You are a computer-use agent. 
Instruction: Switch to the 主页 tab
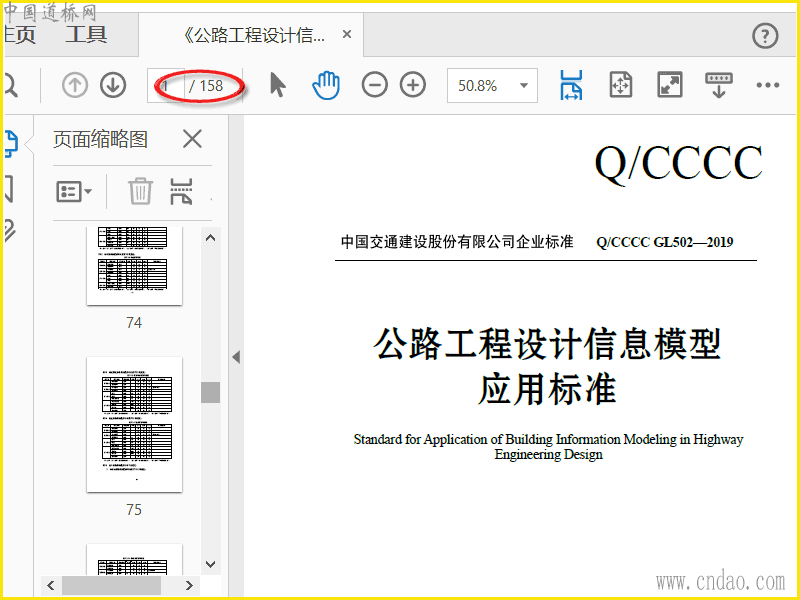(19, 35)
